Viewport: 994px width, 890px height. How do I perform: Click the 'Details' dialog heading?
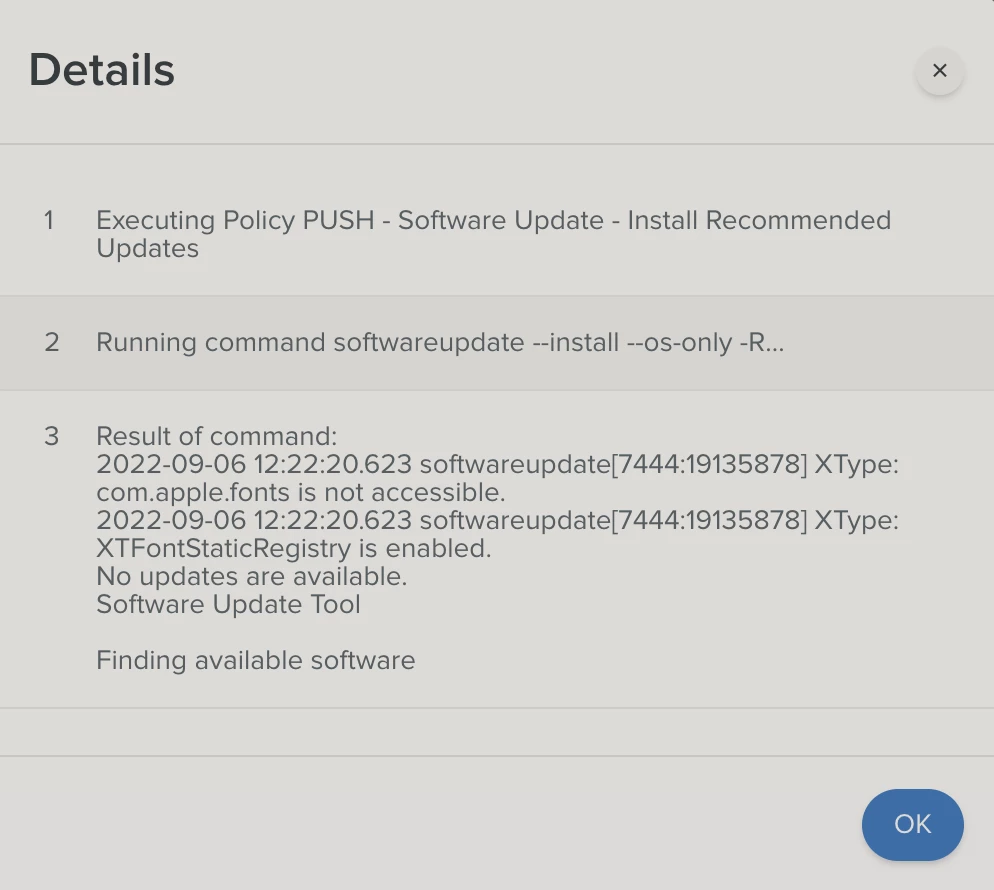click(101, 70)
